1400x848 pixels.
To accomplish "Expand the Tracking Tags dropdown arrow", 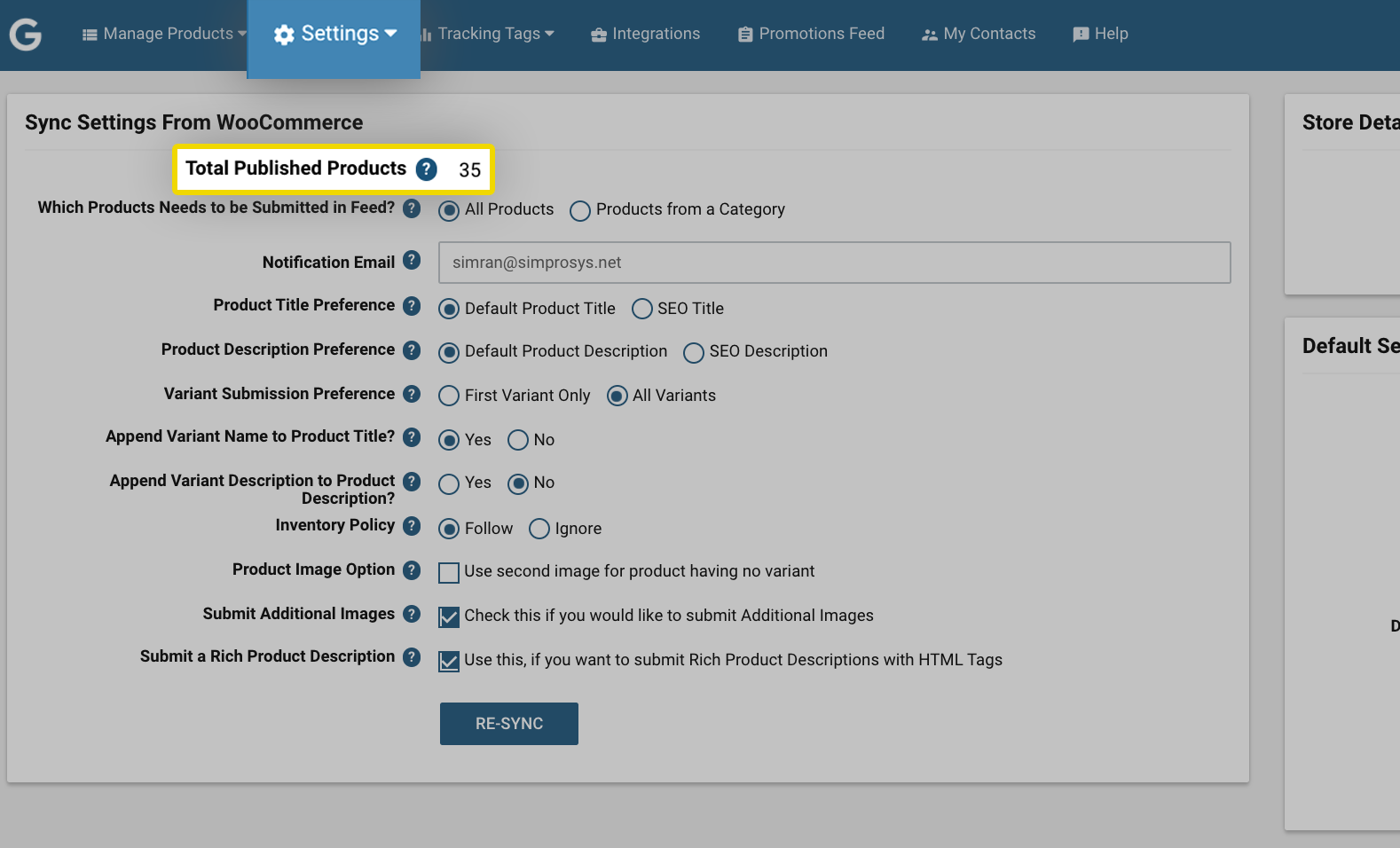I will (549, 34).
